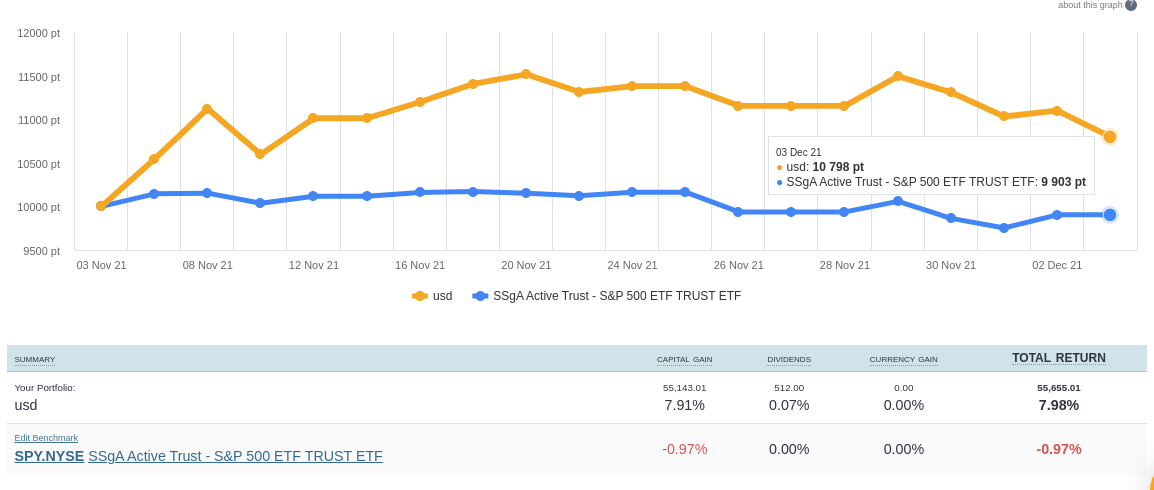Image resolution: width=1154 pixels, height=490 pixels.
Task: Click orange usd peak point at 20 Nov 21
Action: point(526,74)
